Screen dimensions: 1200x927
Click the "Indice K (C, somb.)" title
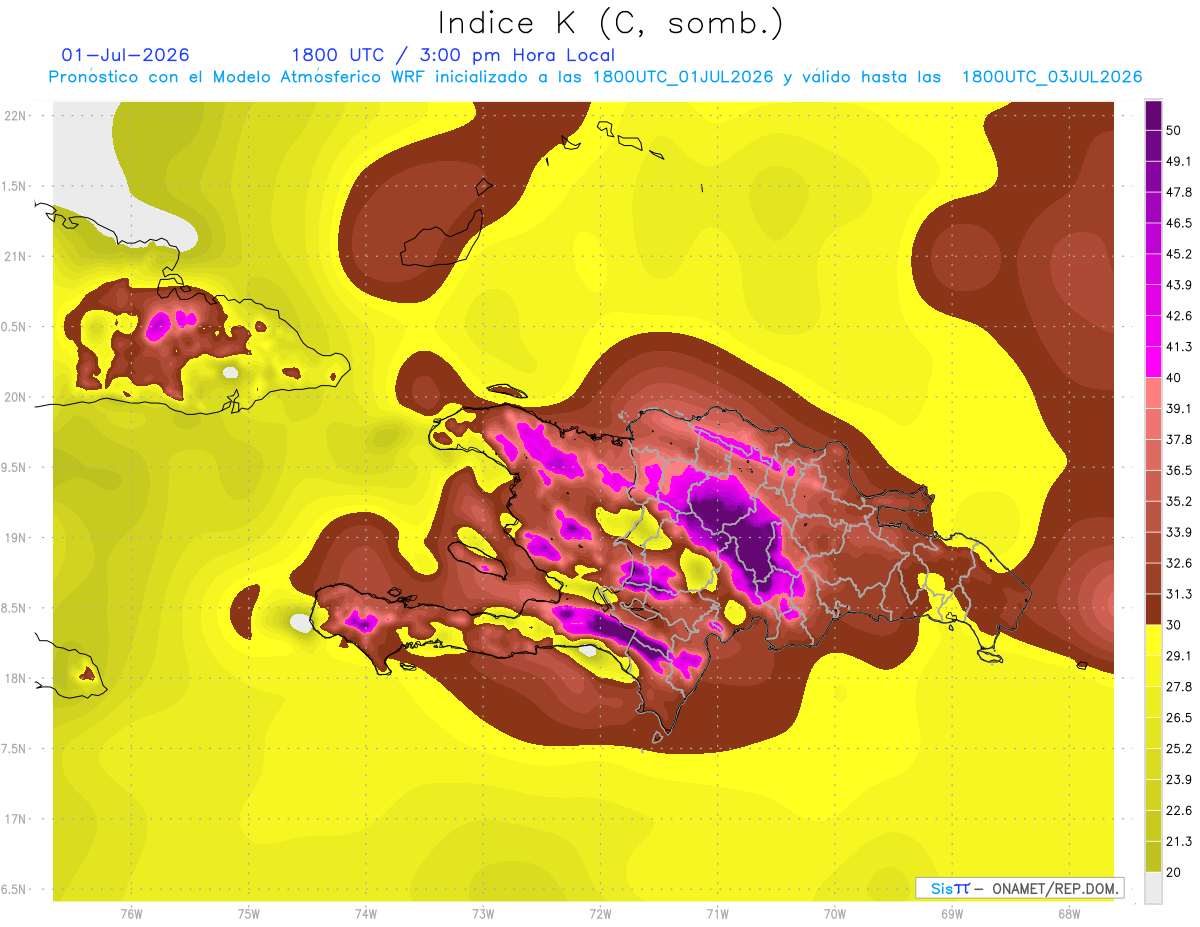610,24
